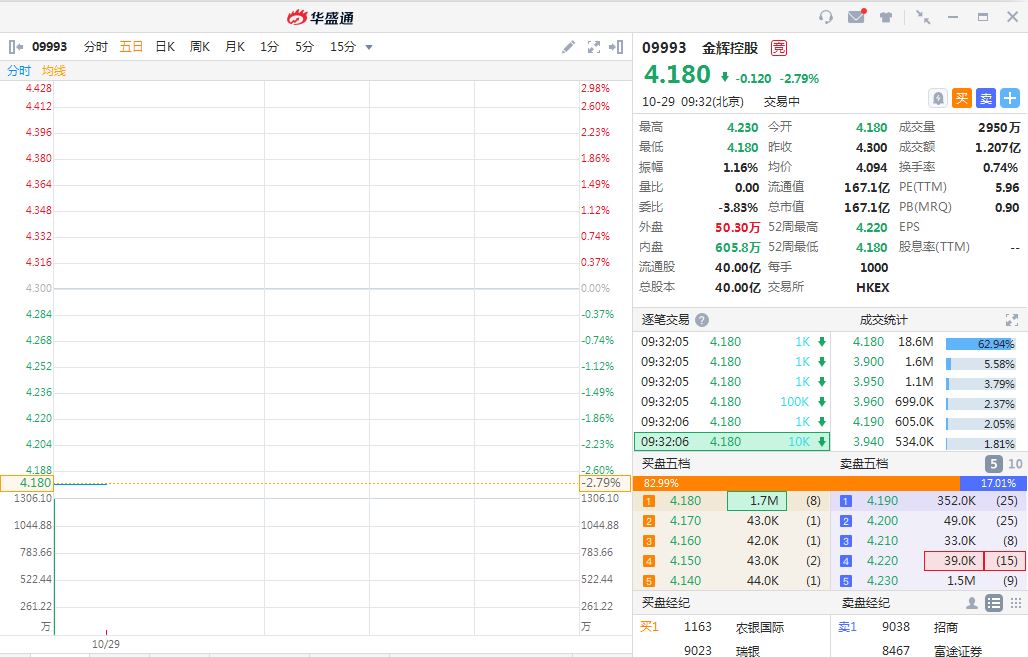Open the messages envelope icon
This screenshot has width=1028, height=657.
point(856,17)
